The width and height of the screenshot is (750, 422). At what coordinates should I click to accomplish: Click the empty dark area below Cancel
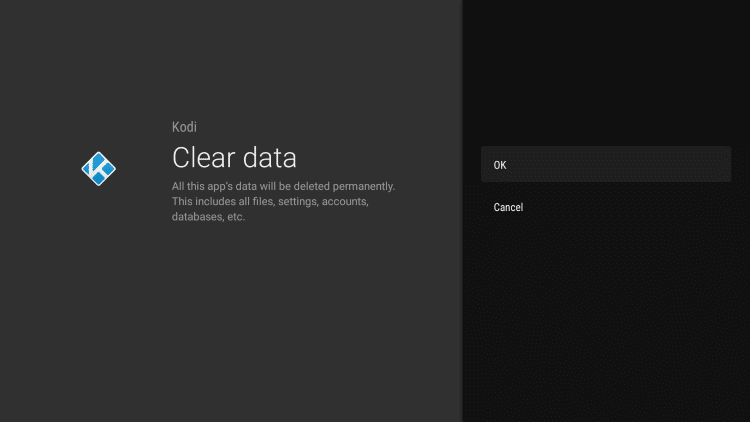click(606, 321)
